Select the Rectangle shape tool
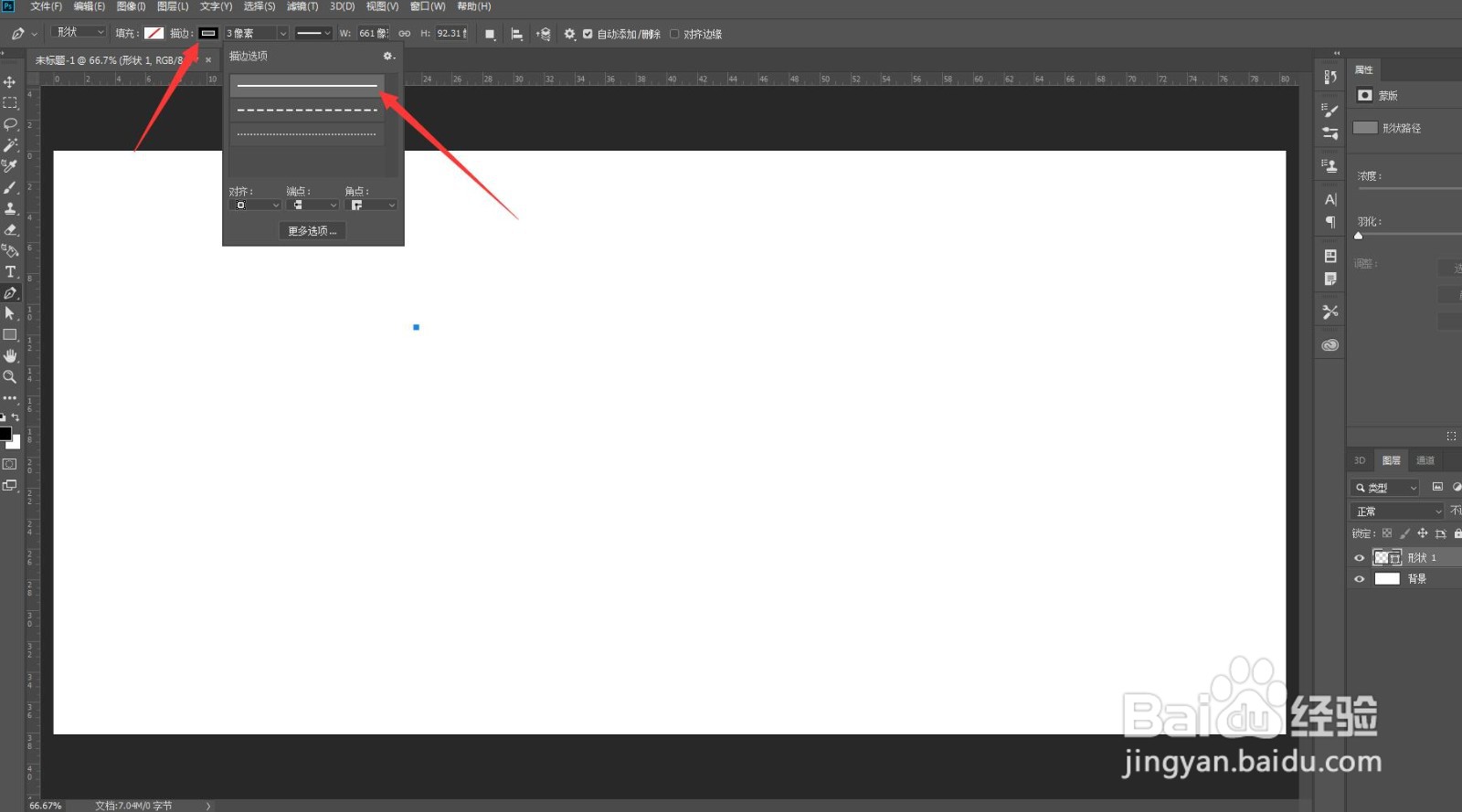The height and width of the screenshot is (812, 1462). (10, 334)
